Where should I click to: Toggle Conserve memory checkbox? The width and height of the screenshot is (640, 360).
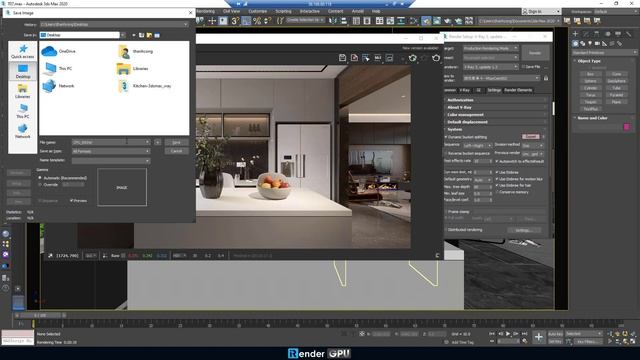pos(512,192)
